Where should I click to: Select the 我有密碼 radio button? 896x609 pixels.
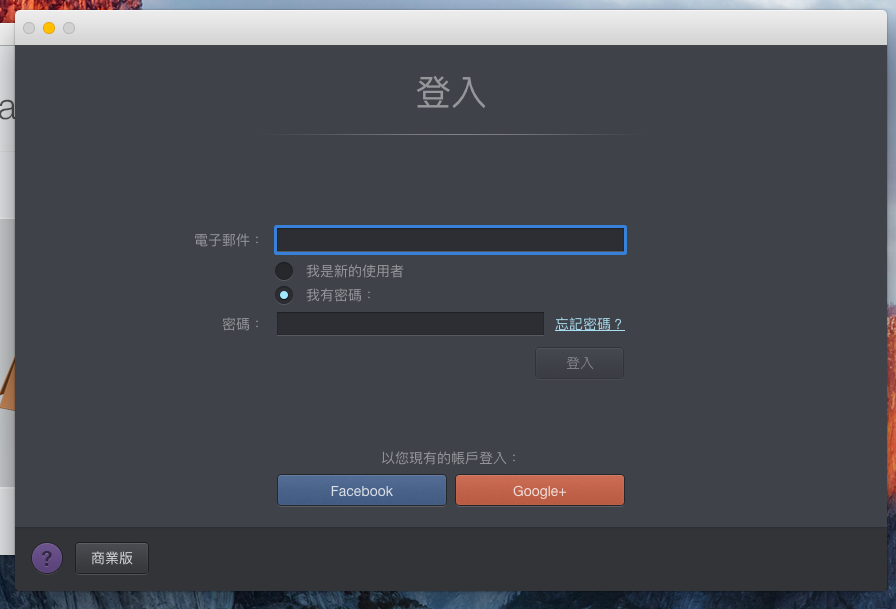point(284,295)
